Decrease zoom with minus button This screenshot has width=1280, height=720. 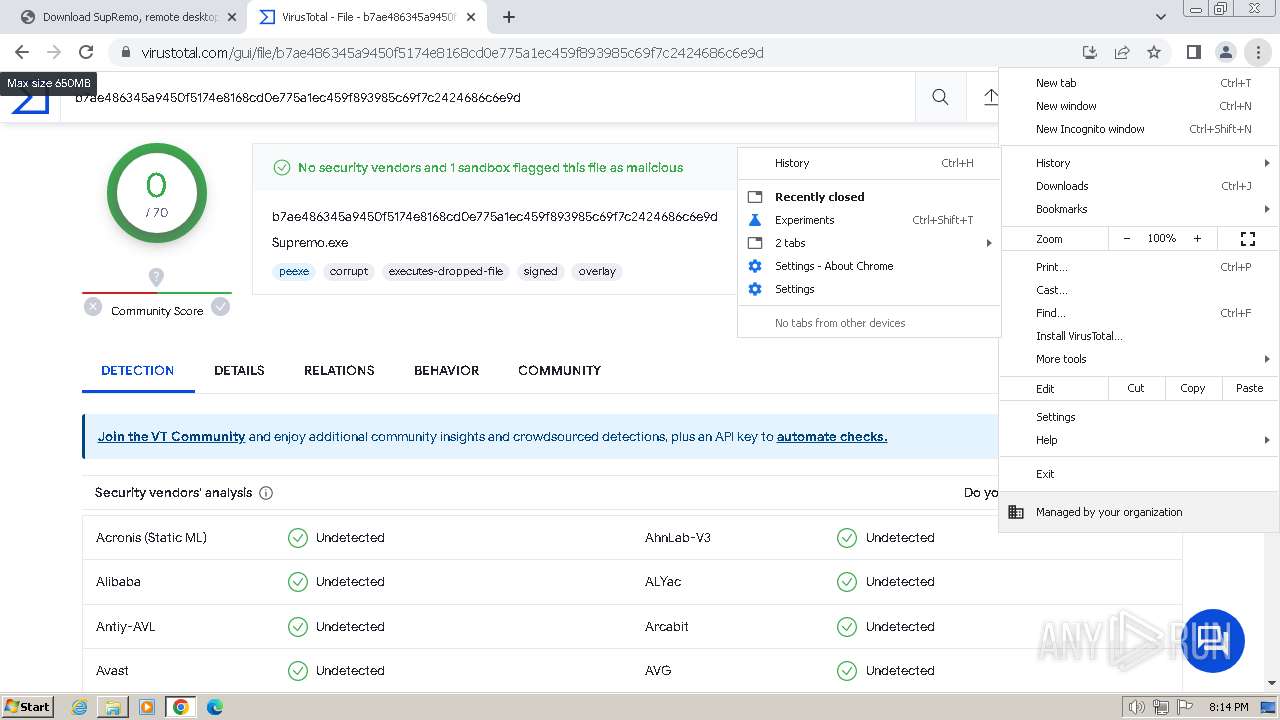click(x=1127, y=239)
